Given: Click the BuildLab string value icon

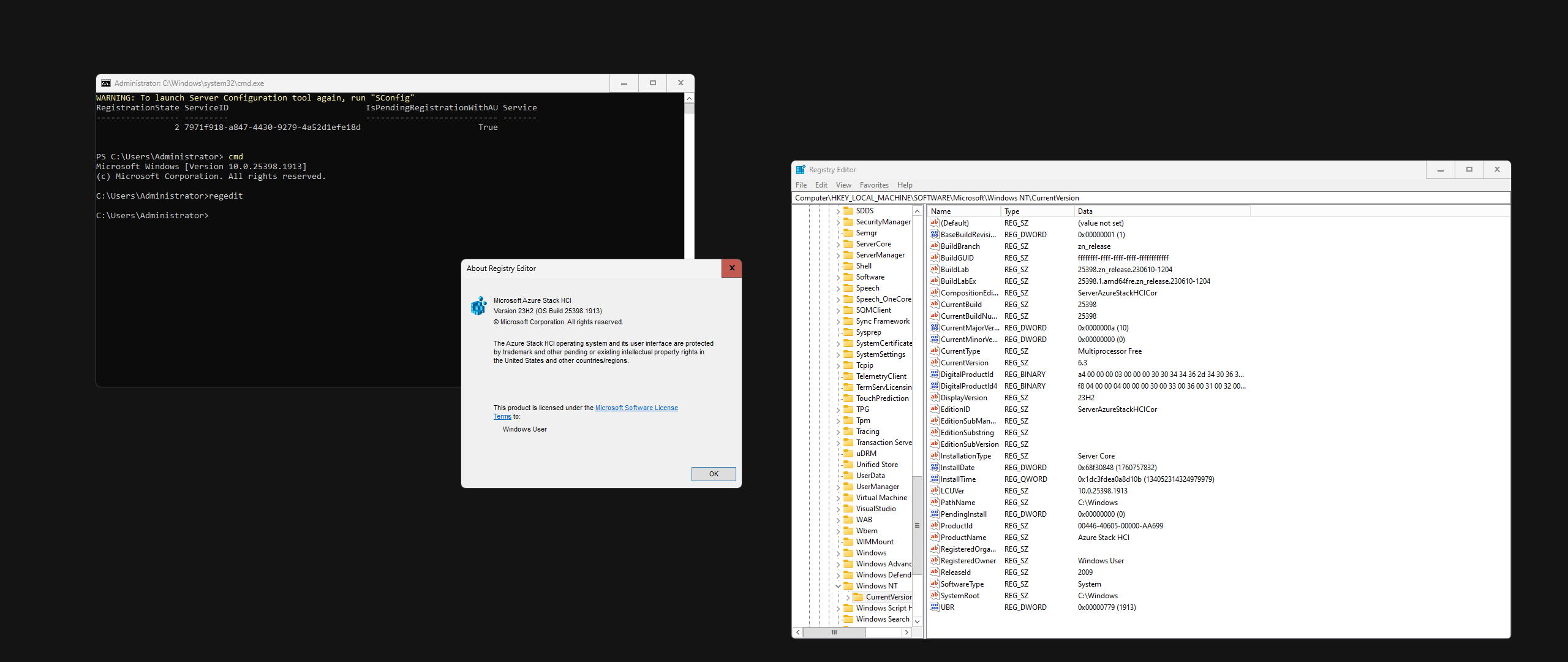Looking at the screenshot, I should (x=934, y=270).
